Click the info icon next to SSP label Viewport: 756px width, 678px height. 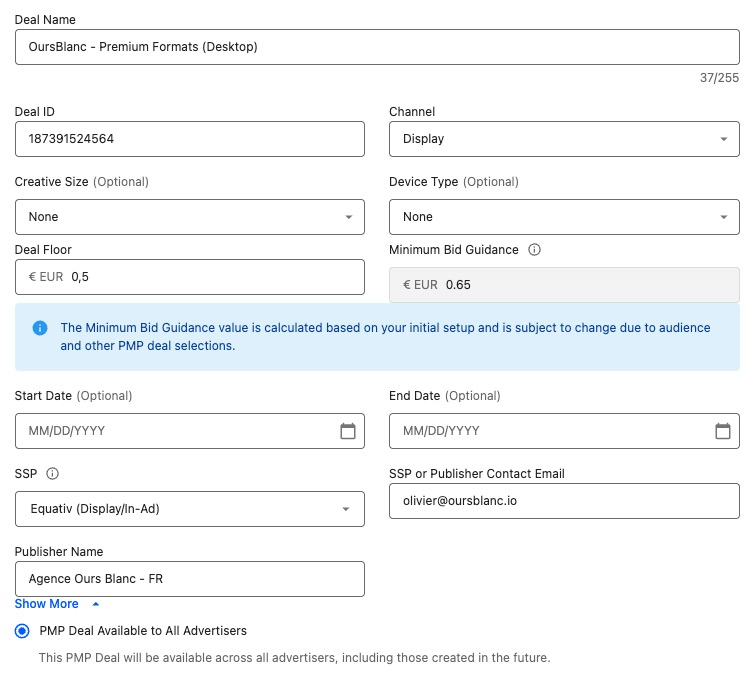[53, 474]
